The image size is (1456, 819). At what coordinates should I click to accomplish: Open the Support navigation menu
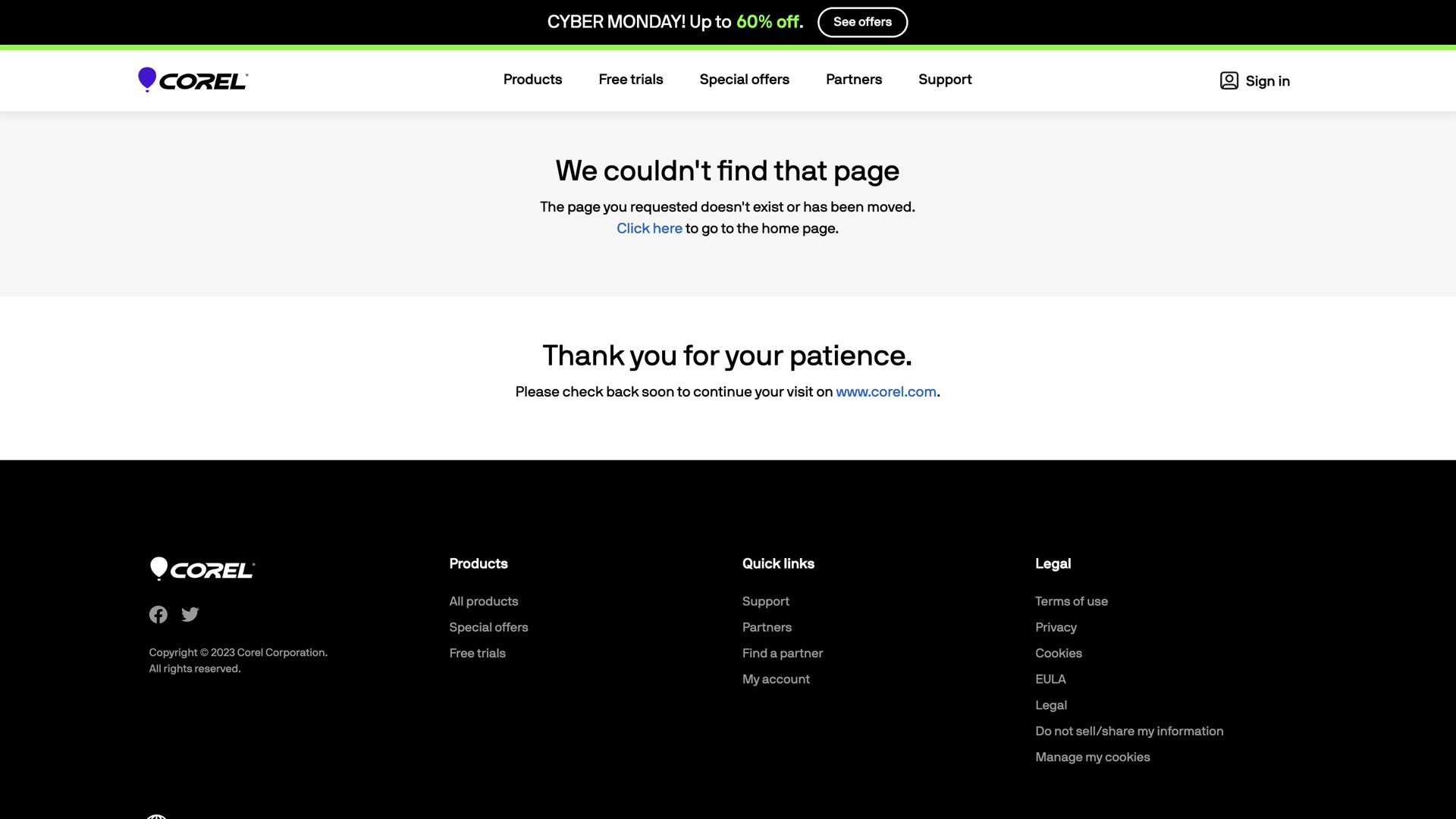(944, 80)
